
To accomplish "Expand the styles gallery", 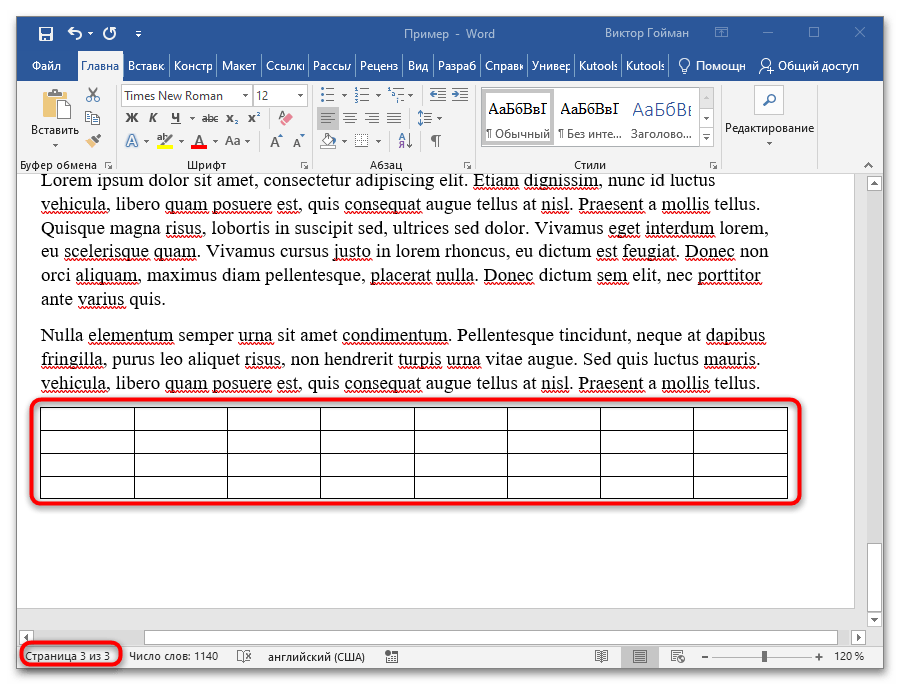I will coord(707,137).
